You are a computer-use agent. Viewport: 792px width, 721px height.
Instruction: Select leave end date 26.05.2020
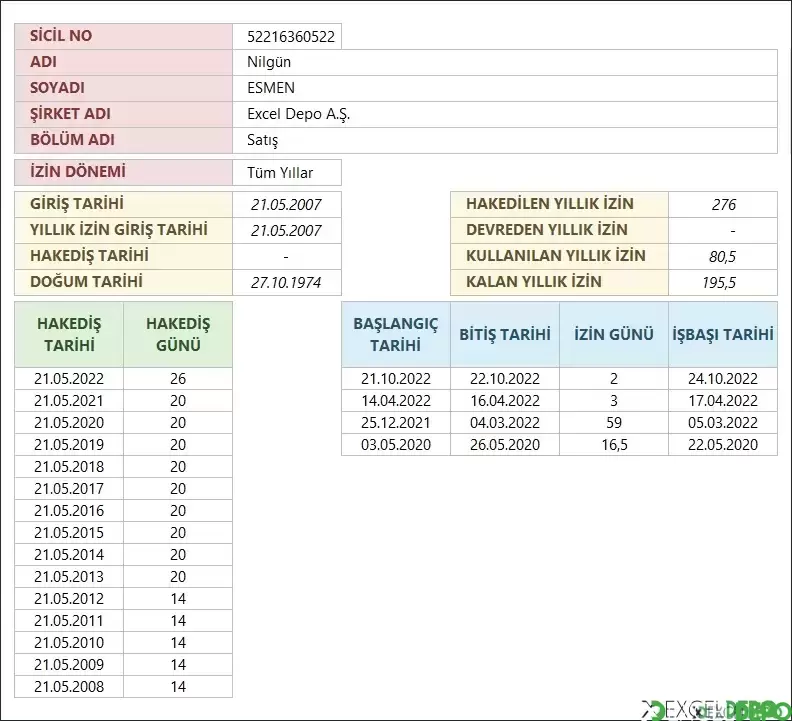click(505, 445)
